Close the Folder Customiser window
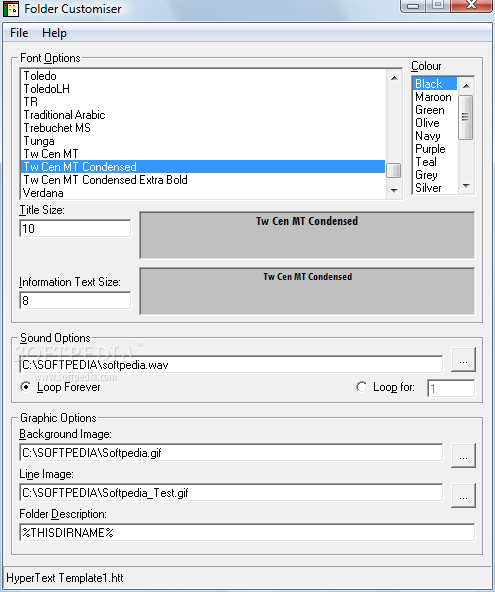Viewport: 495px width, 592px height. click(472, 6)
